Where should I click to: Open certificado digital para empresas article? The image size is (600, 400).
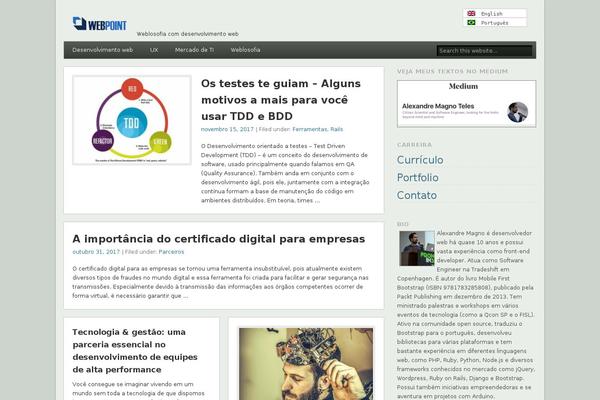click(218, 239)
